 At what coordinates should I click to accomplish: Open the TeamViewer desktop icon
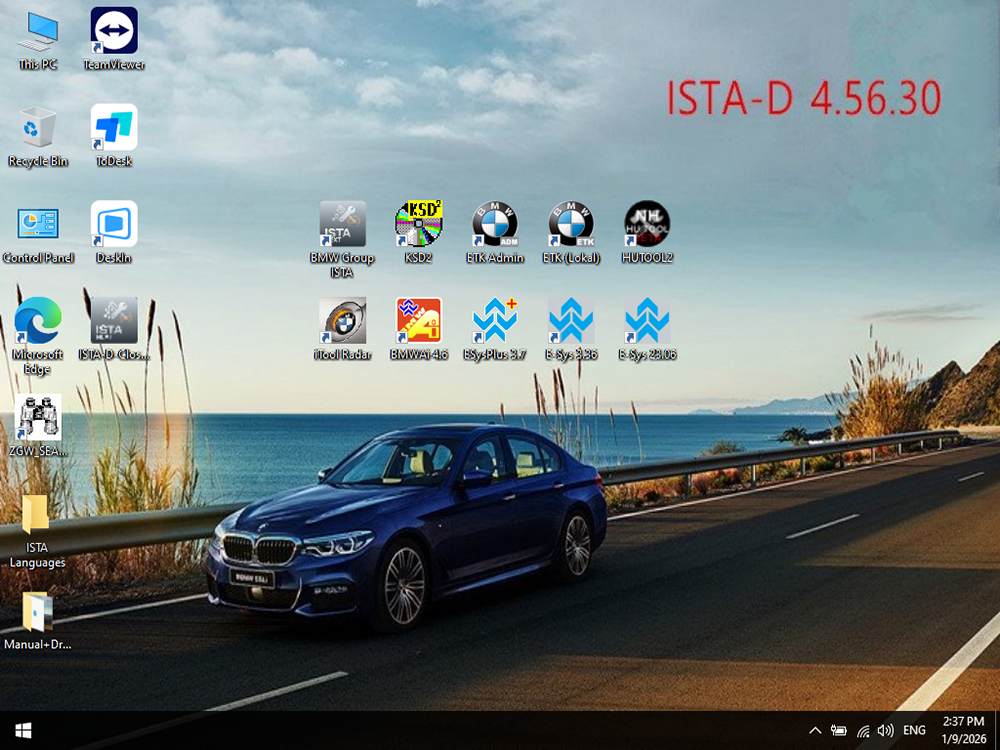[114, 31]
